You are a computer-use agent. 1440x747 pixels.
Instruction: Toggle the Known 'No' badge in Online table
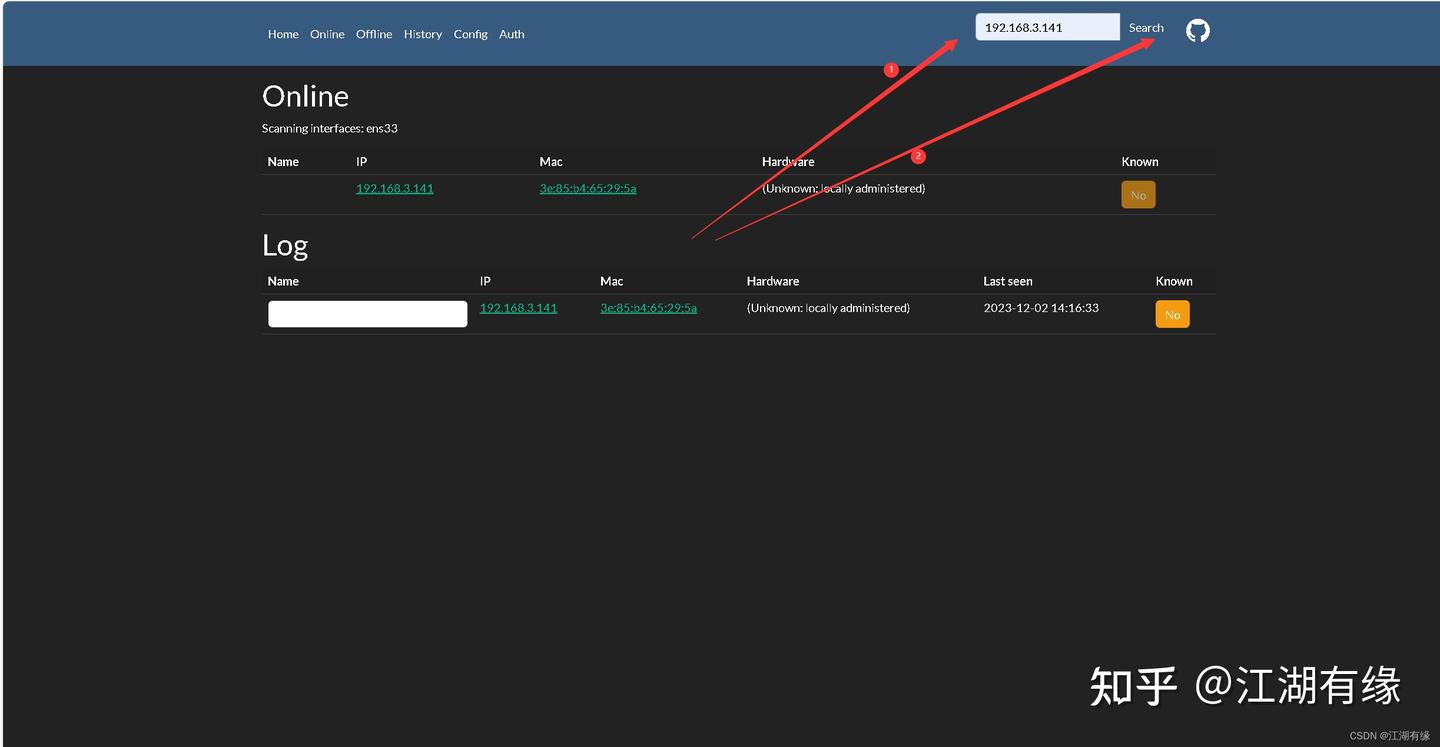(1138, 194)
